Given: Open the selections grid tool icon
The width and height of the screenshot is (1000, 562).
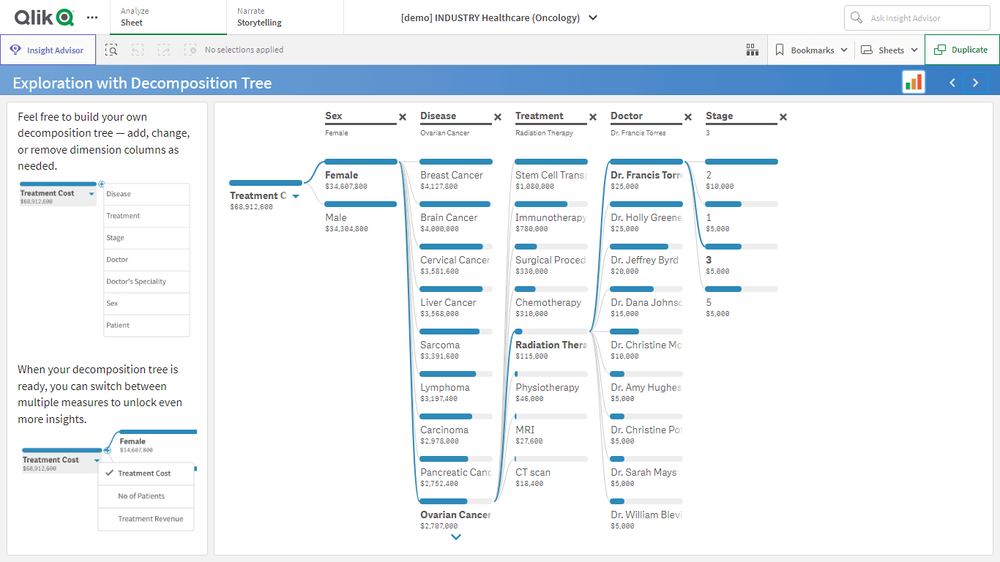Looking at the screenshot, I should 752,50.
